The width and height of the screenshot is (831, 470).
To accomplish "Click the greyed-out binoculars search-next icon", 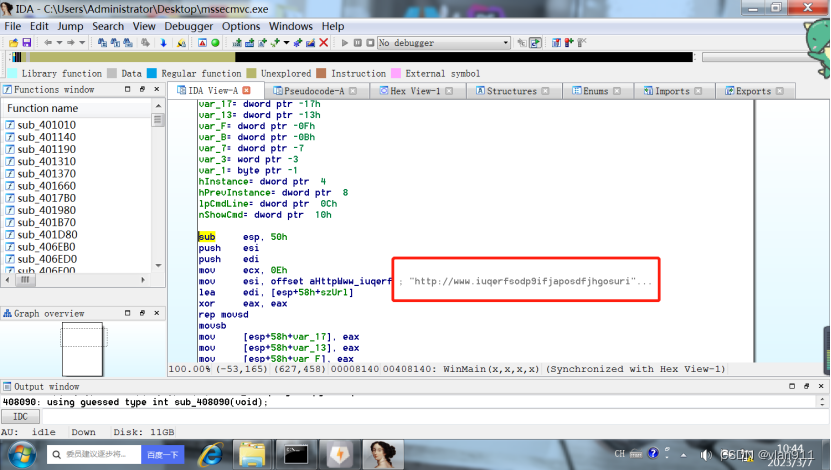I will coord(145,42).
